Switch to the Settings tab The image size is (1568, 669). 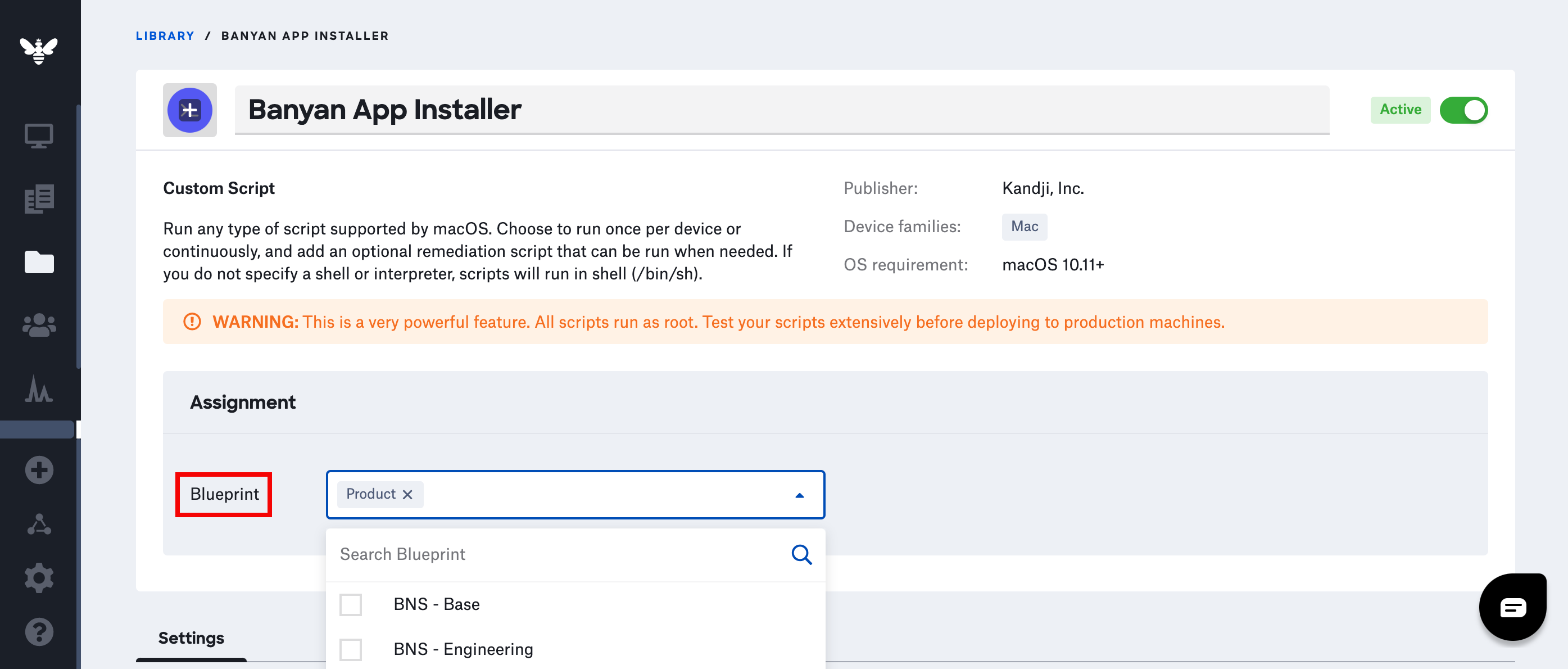pyautogui.click(x=191, y=638)
